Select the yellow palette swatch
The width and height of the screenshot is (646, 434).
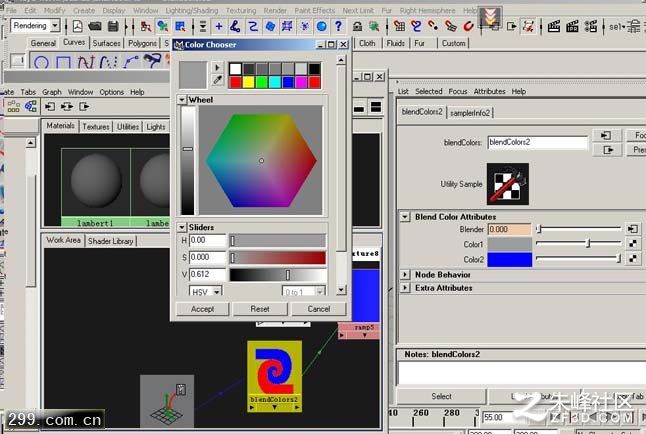click(x=248, y=82)
